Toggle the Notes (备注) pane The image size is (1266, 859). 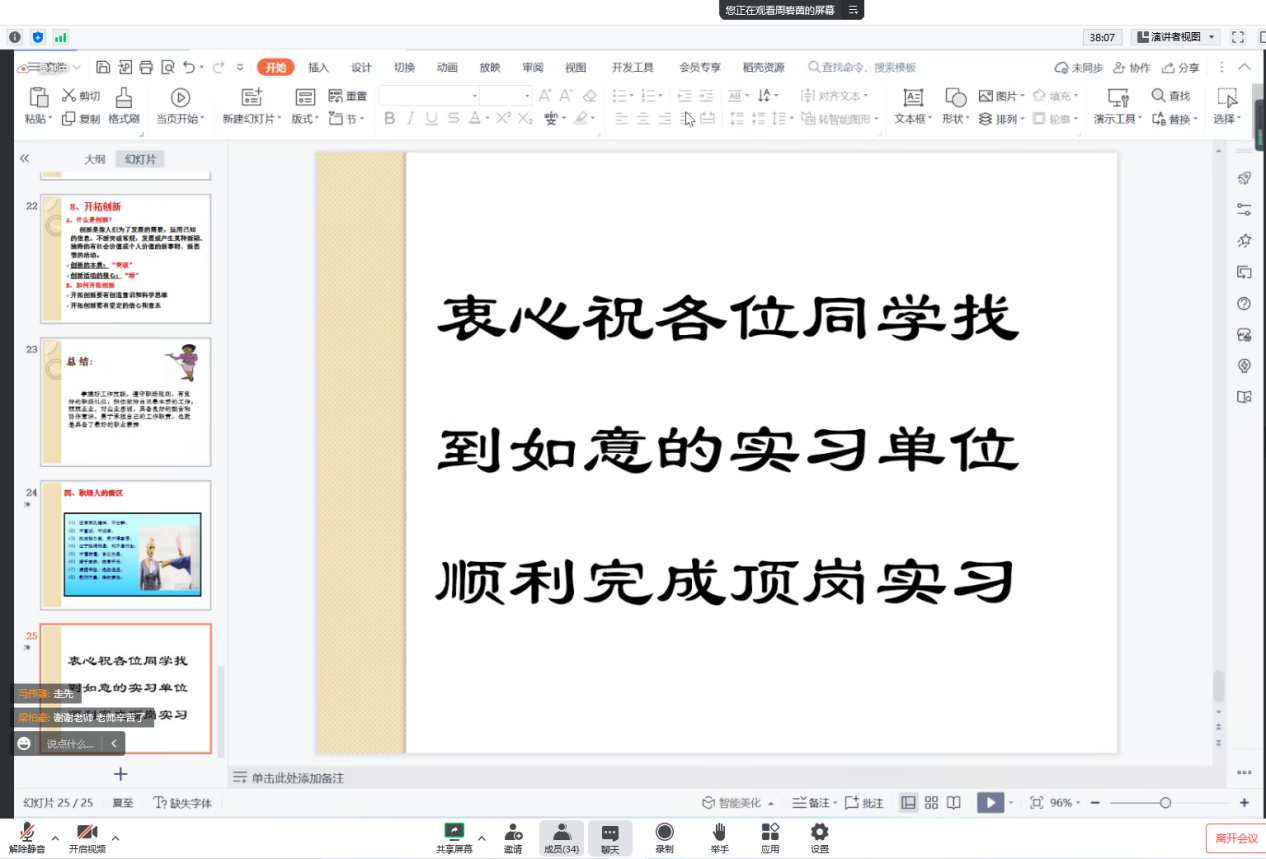coord(811,803)
